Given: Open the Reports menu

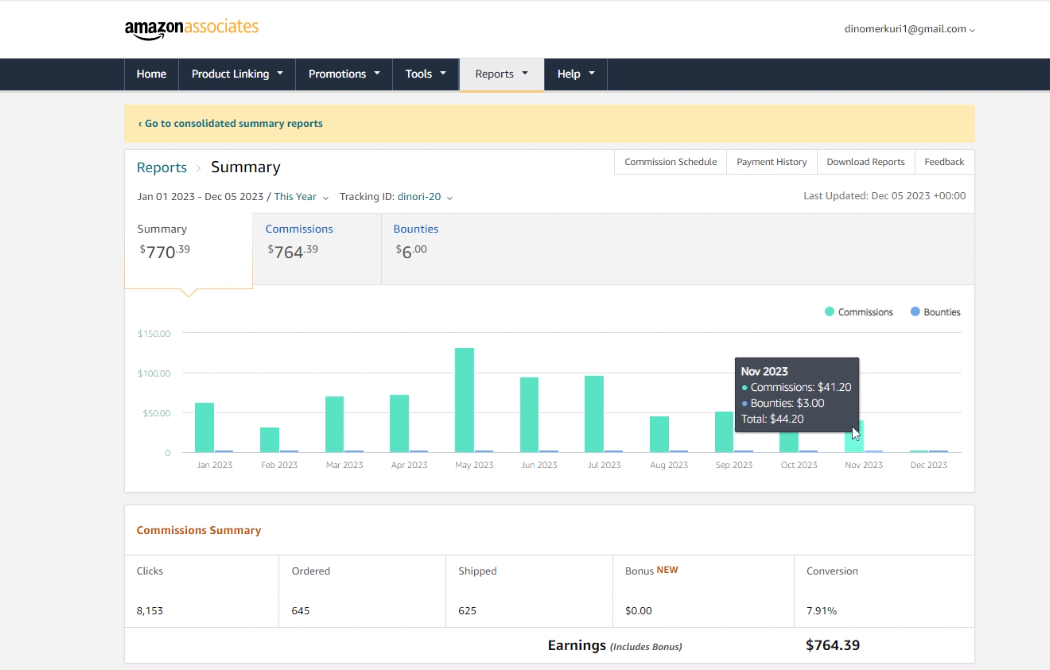Looking at the screenshot, I should pos(502,74).
